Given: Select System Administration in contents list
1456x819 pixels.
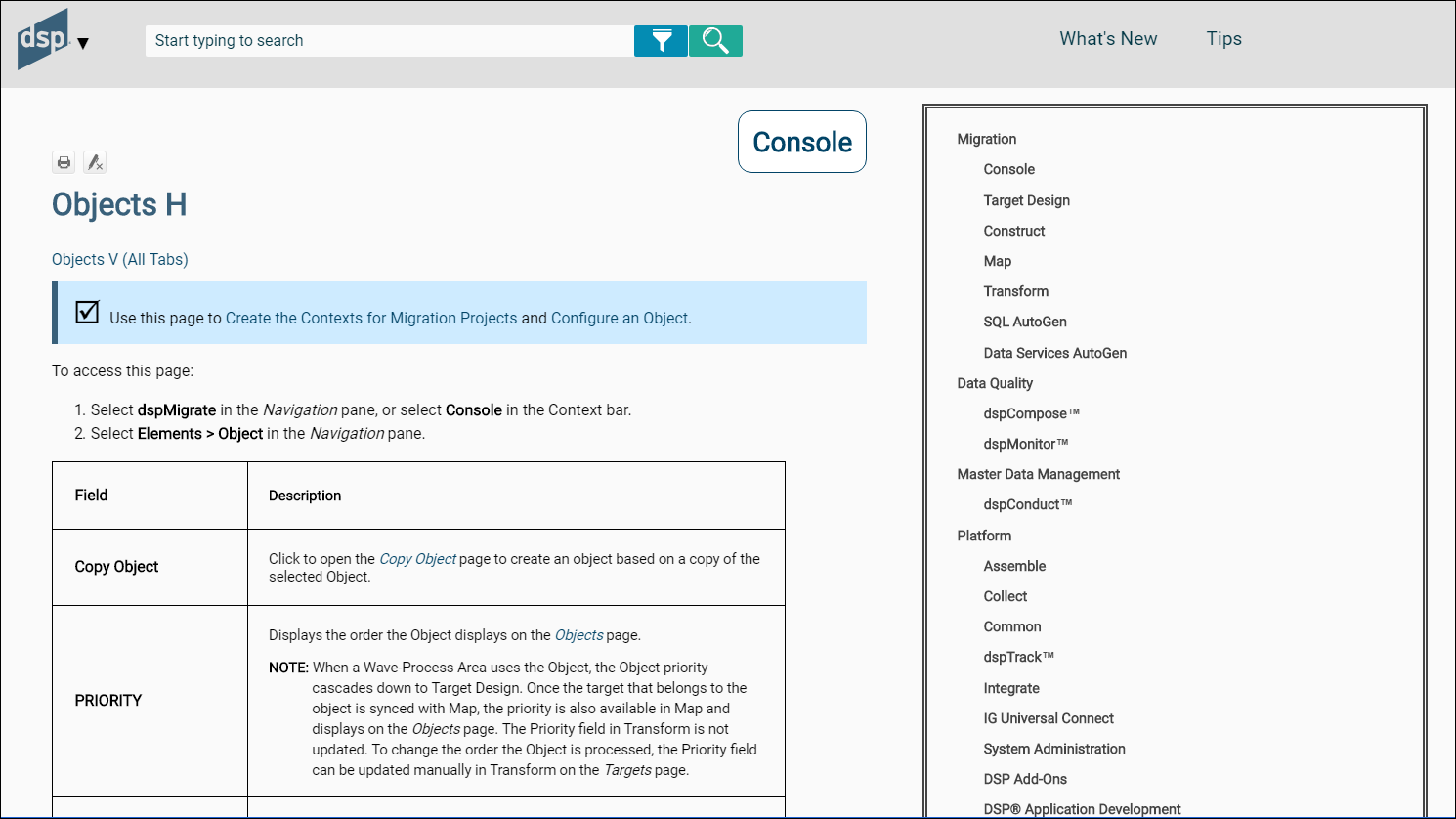Looking at the screenshot, I should pyautogui.click(x=1054, y=749).
